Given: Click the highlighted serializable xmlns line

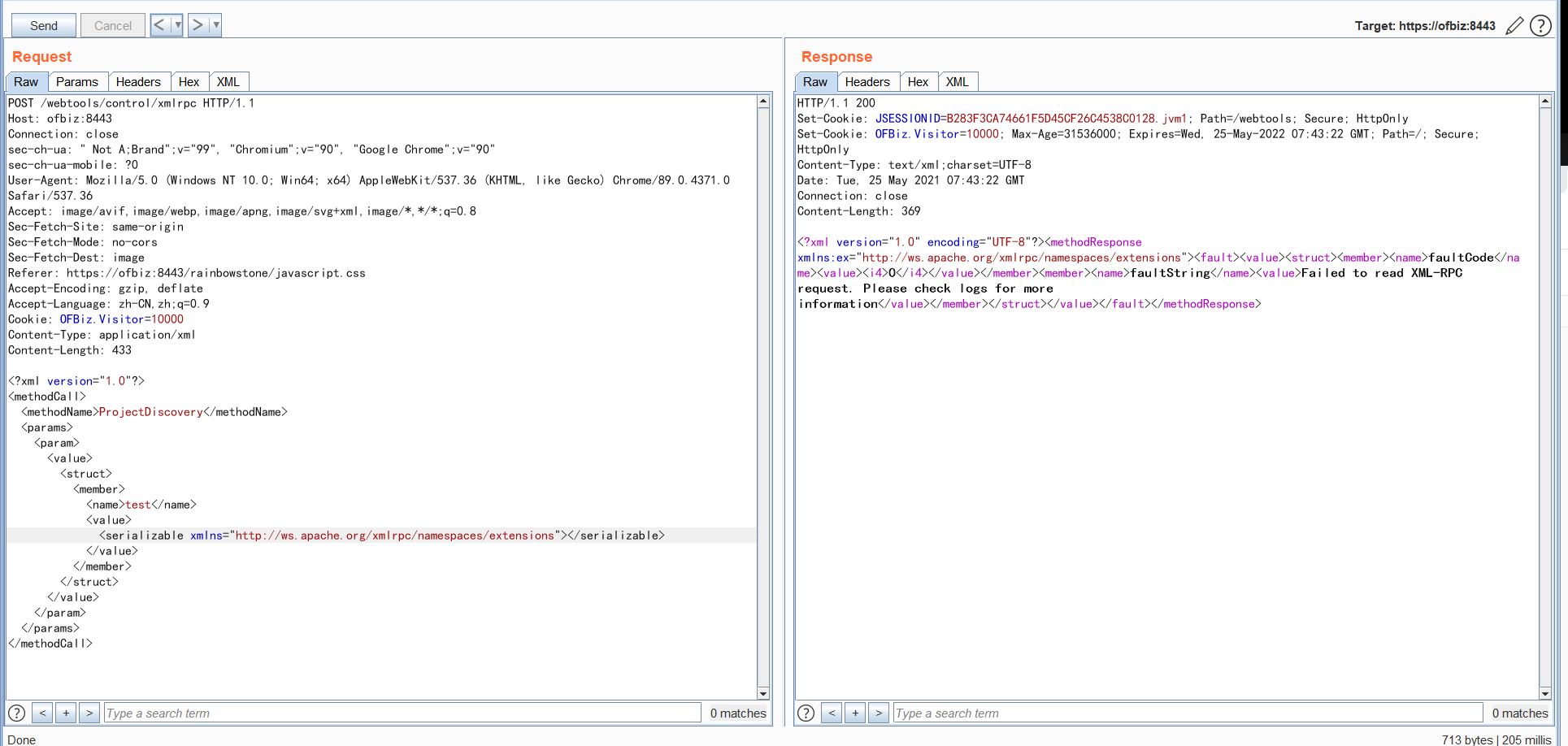Looking at the screenshot, I should coord(382,536).
